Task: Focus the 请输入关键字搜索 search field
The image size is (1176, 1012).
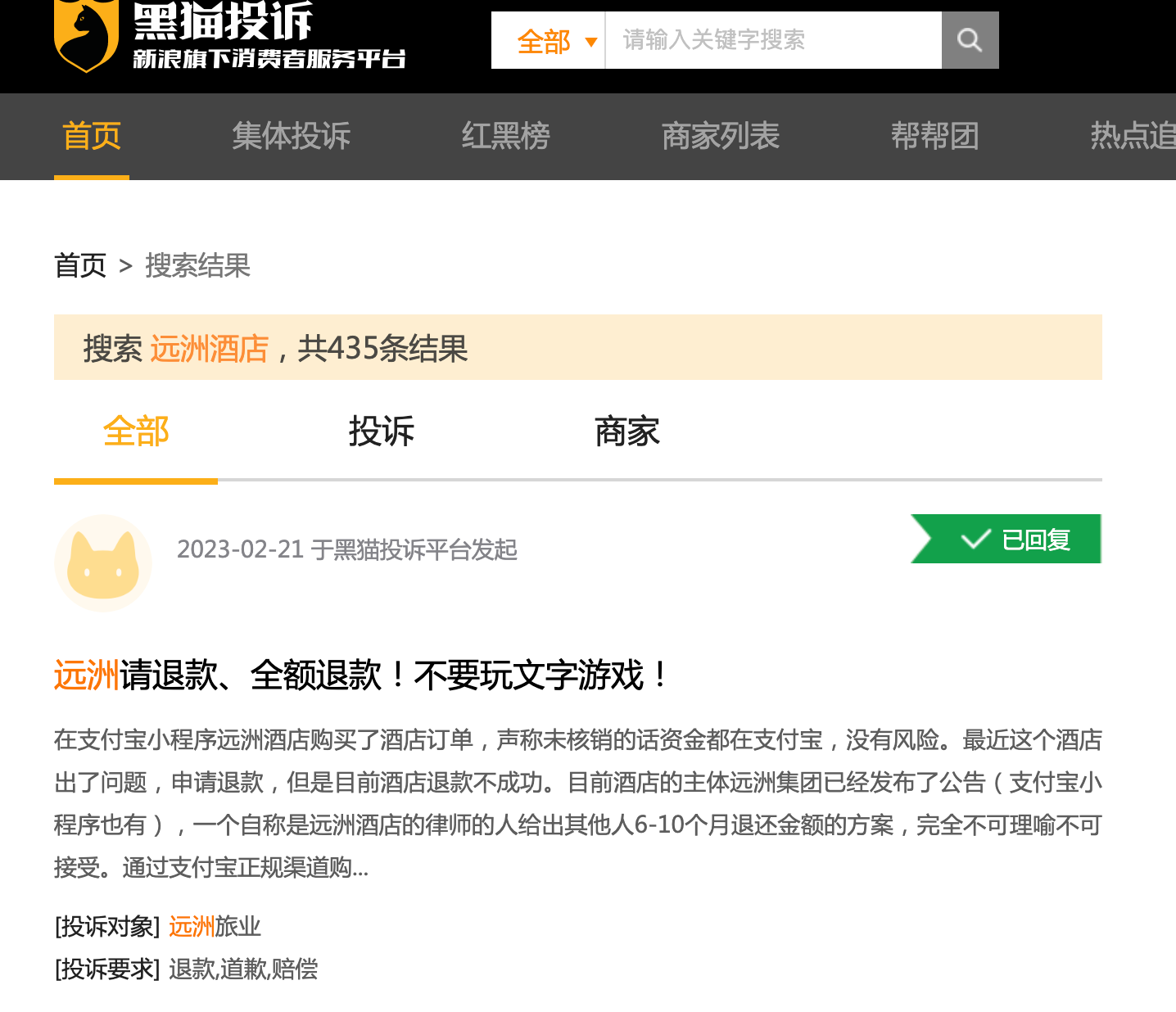Action: click(773, 40)
